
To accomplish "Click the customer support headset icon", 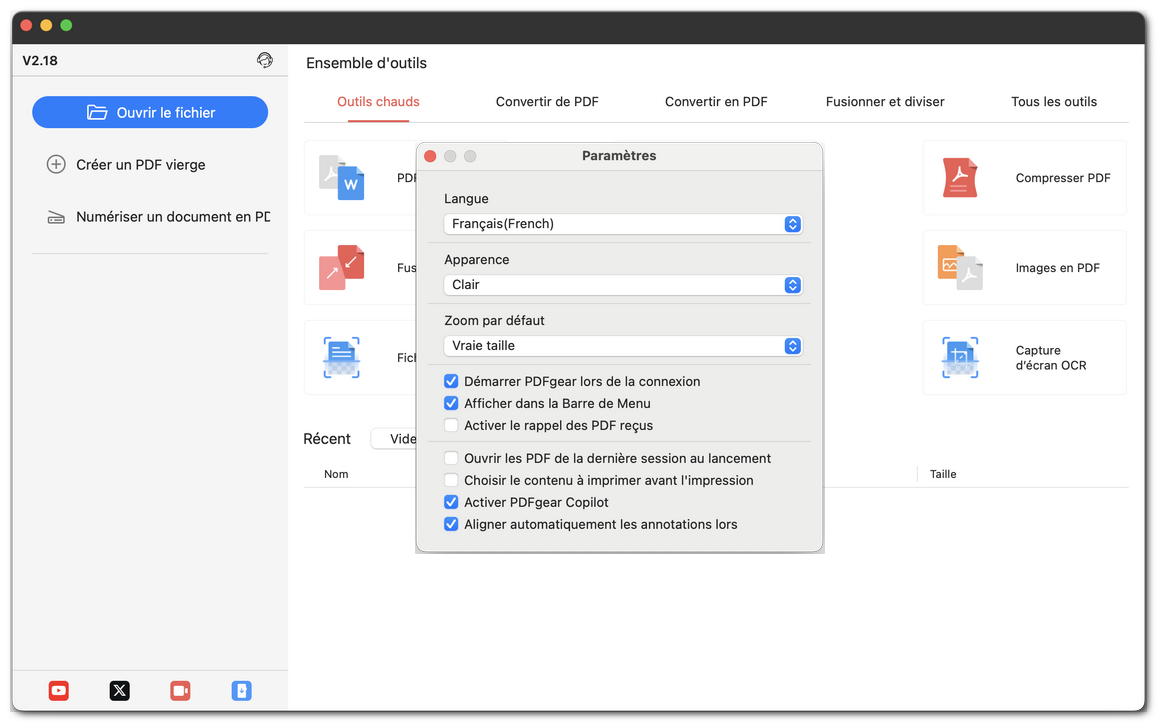I will pos(264,60).
